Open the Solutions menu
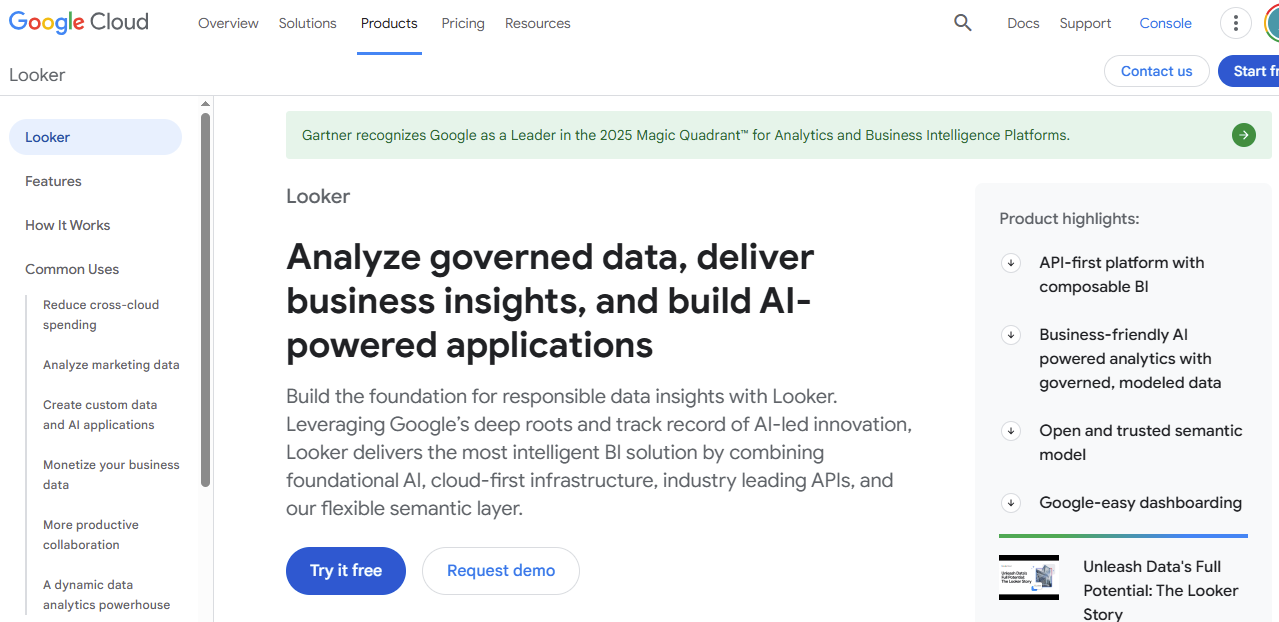Viewport: 1279px width, 622px height. pos(307,23)
